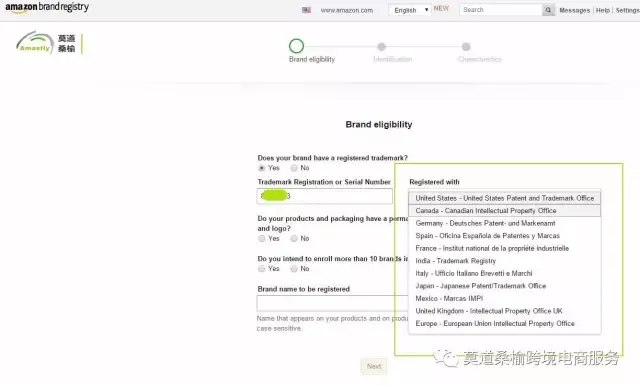Open Help in the top bar
Screen dimensions: 640x386
[602, 10]
